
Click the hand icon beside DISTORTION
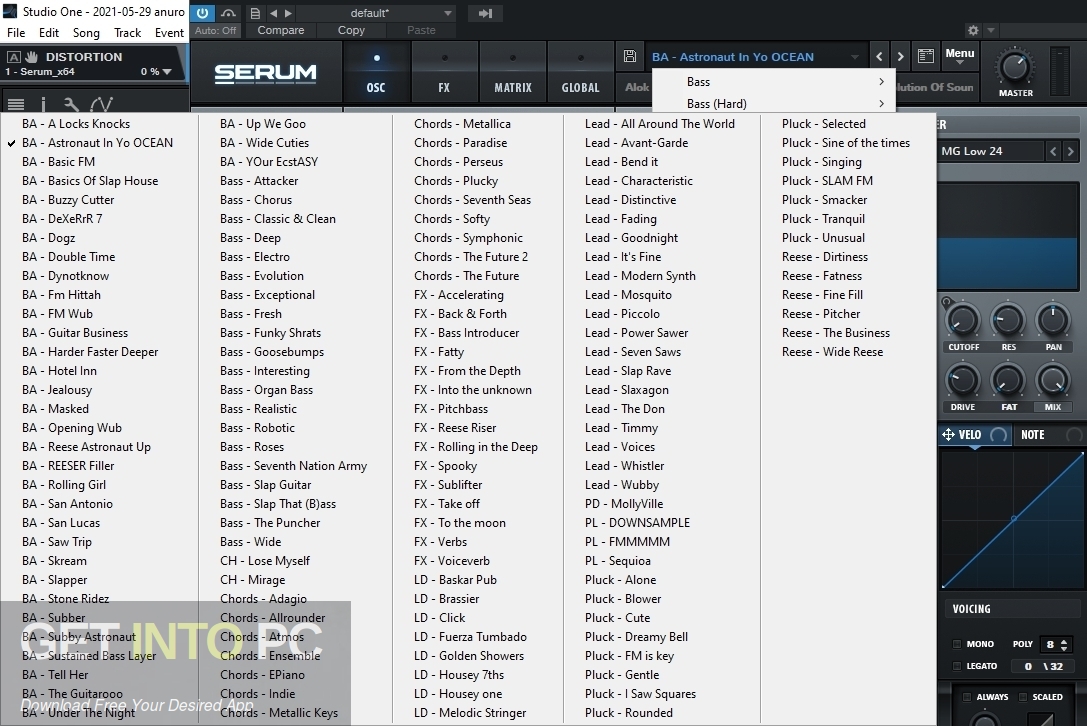pyautogui.click(x=31, y=57)
